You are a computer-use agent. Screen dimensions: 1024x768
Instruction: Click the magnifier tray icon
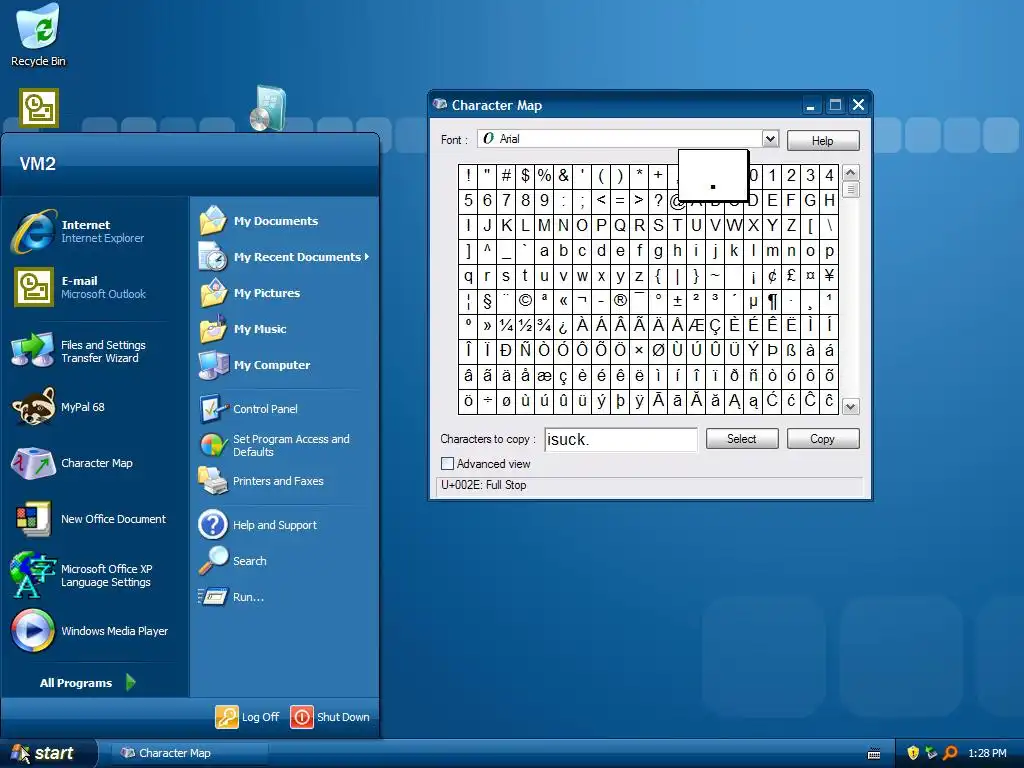[951, 753]
